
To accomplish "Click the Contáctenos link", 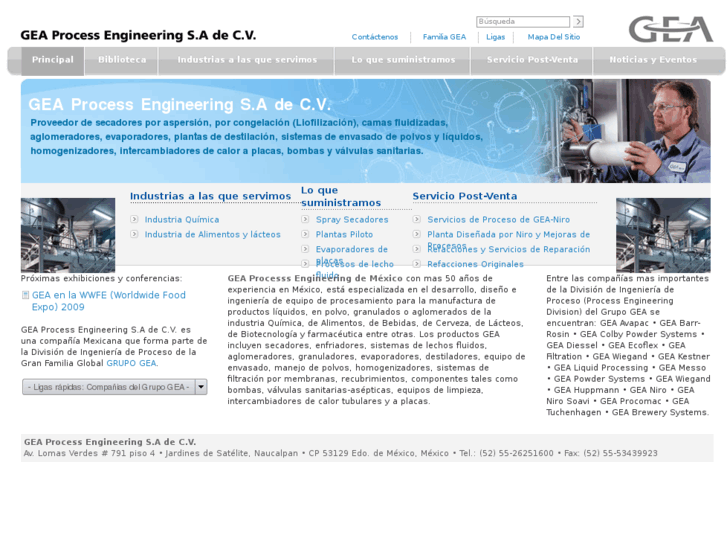I will pos(375,37).
